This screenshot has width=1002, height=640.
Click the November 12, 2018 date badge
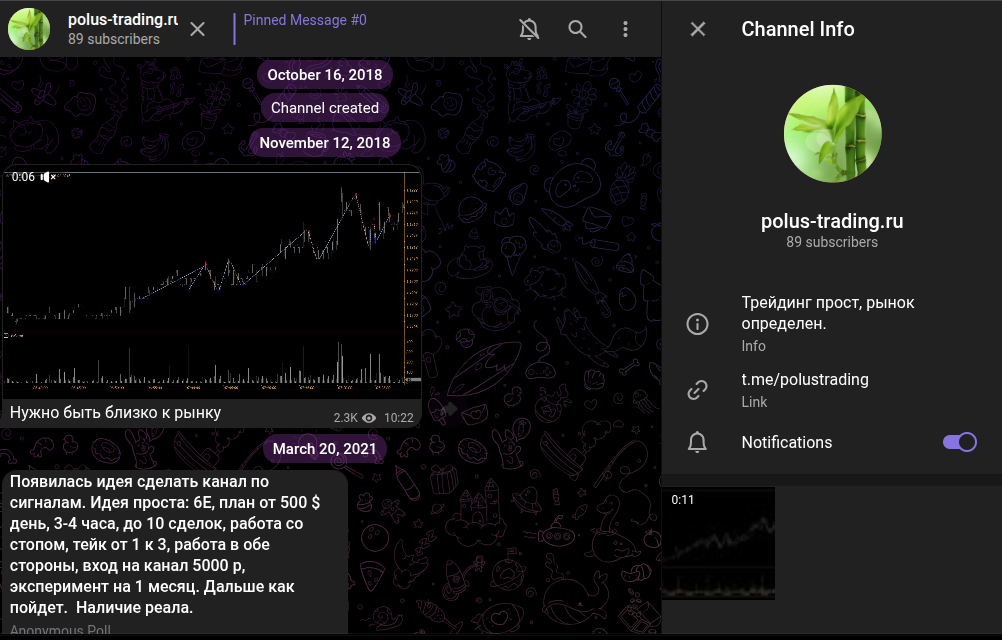click(x=325, y=142)
